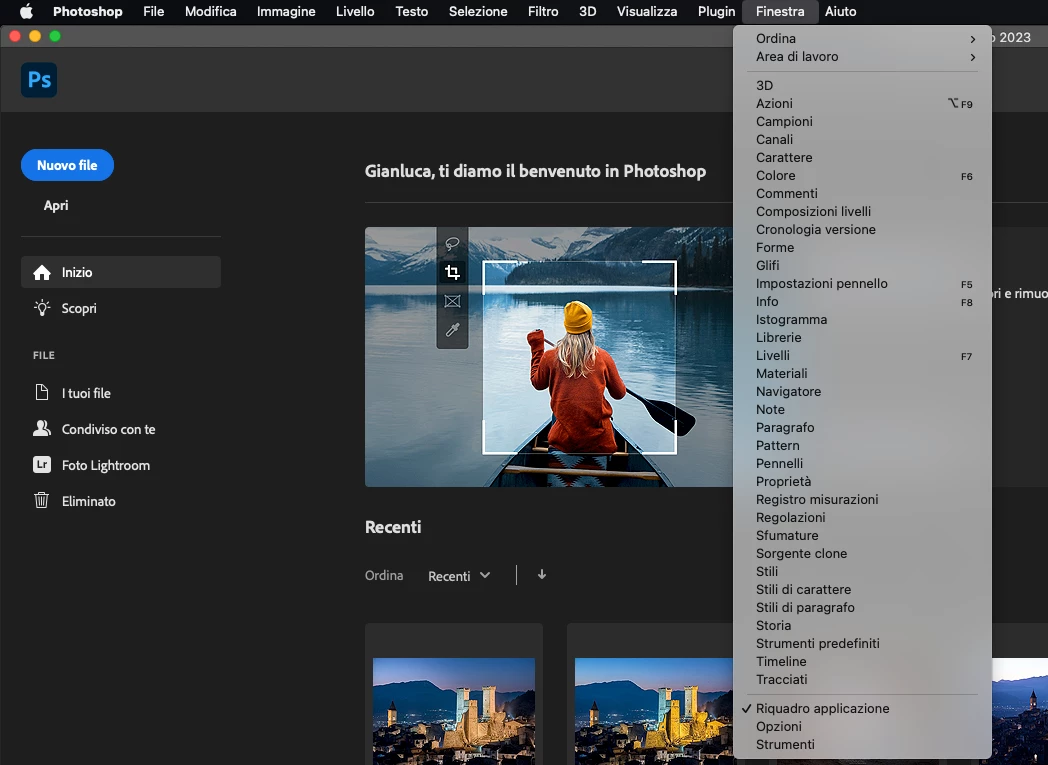
Task: Open the Recenti sort dropdown
Action: pyautogui.click(x=459, y=576)
